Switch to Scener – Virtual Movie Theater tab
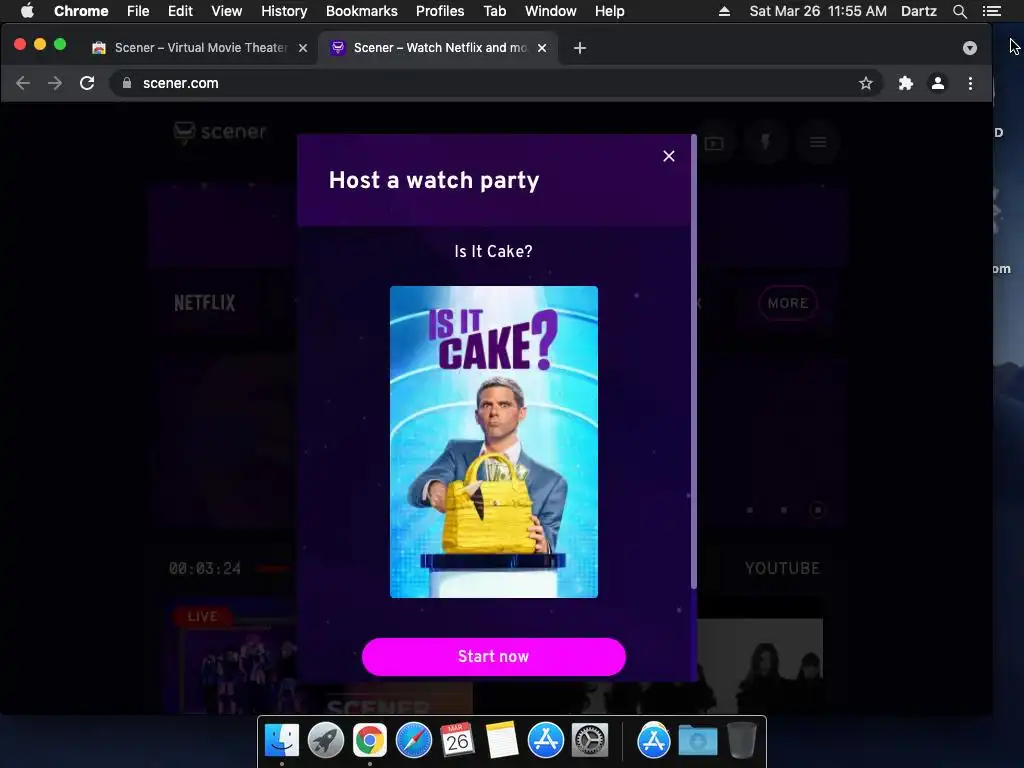The height and width of the screenshot is (768, 1024). click(200, 48)
